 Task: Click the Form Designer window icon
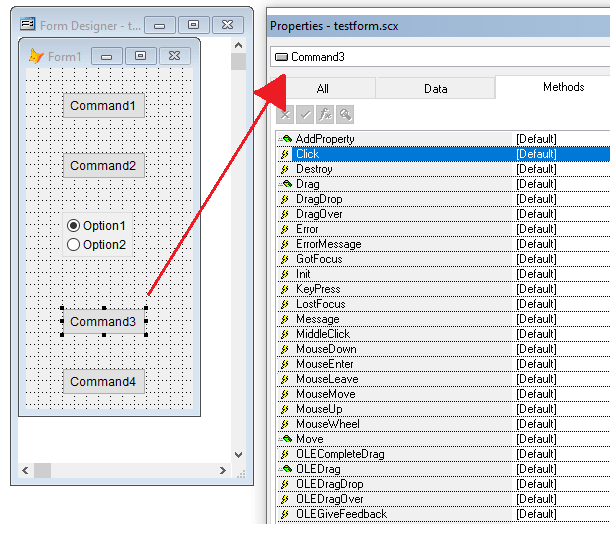[28, 25]
